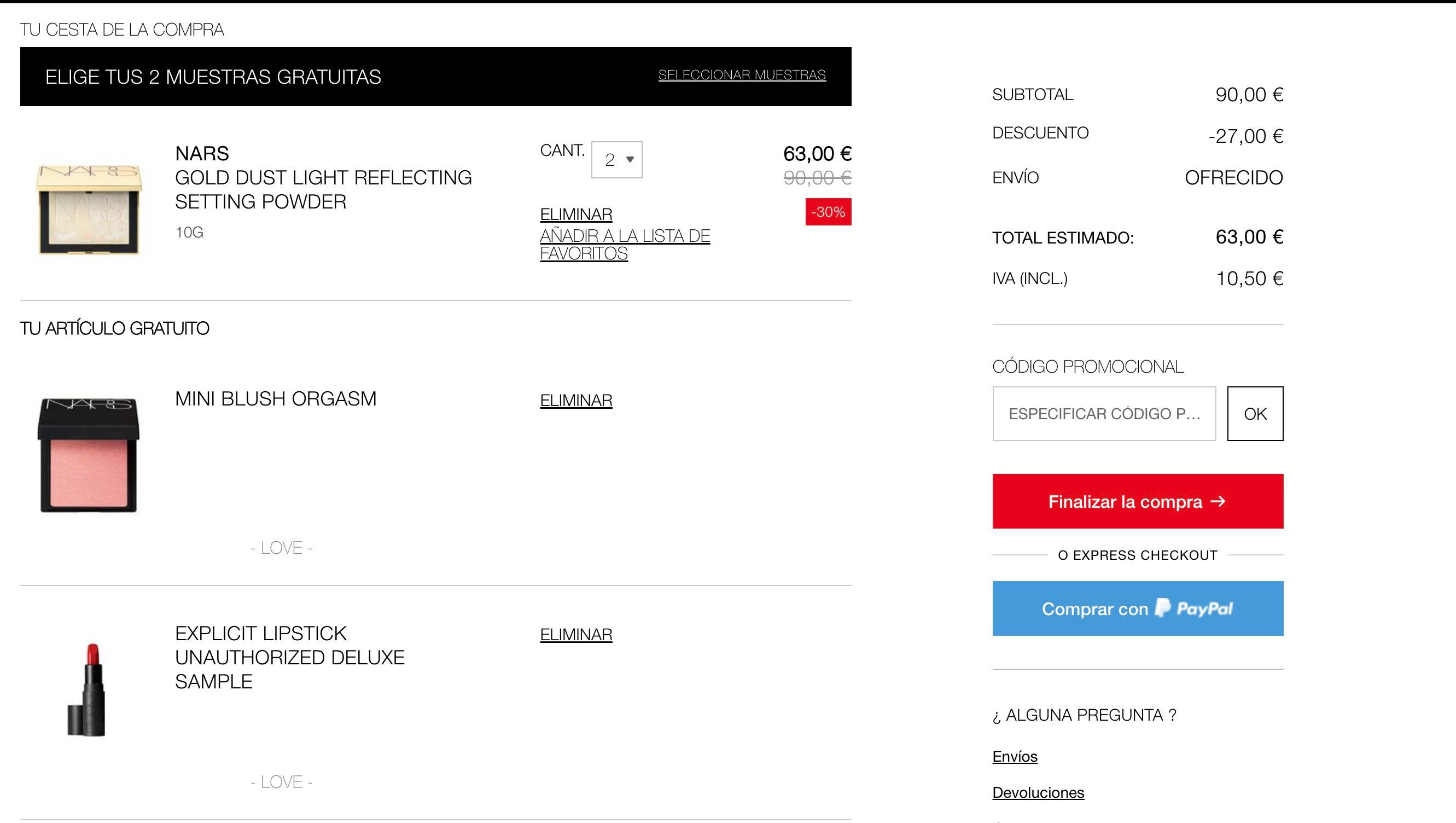1456x823 pixels.
Task: Click the LOVE label under Explicit Lipstick
Action: [282, 782]
